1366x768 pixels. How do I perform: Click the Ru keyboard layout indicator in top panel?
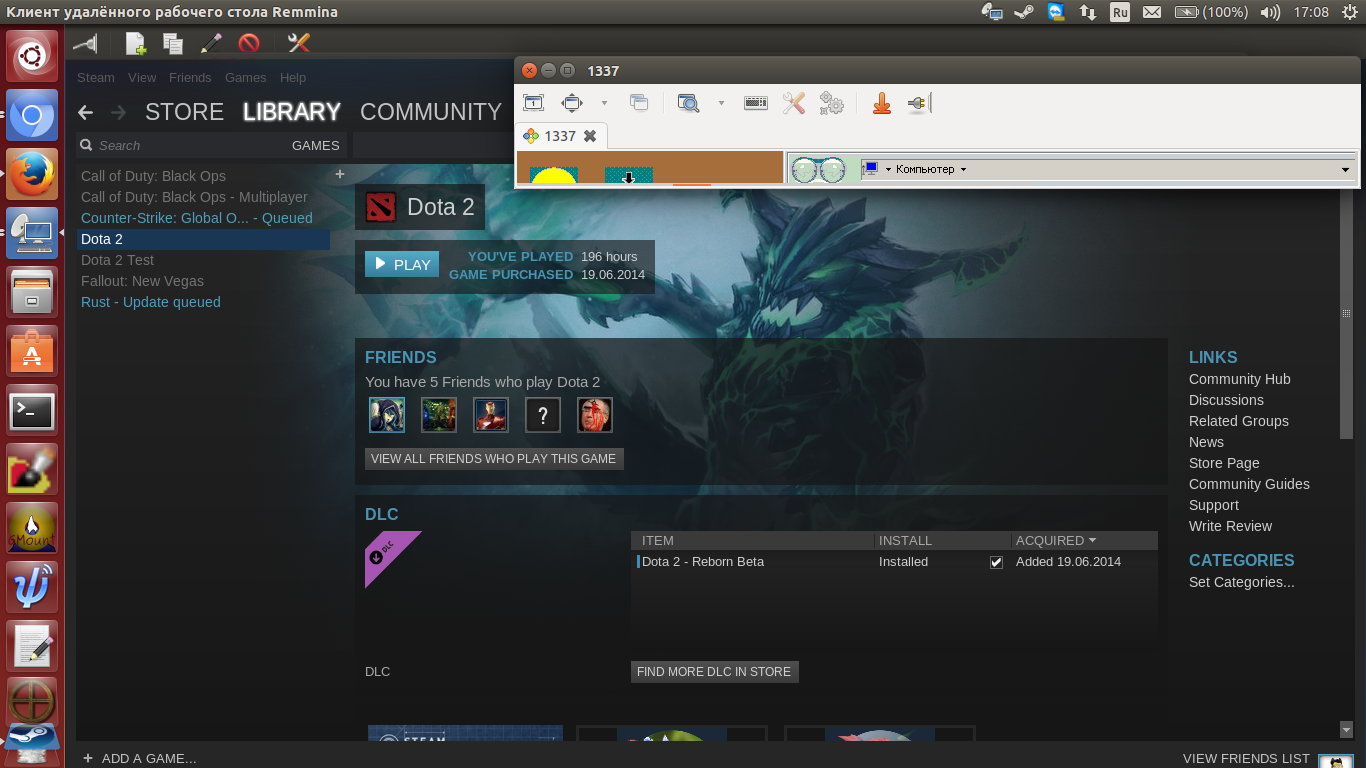pyautogui.click(x=1120, y=12)
